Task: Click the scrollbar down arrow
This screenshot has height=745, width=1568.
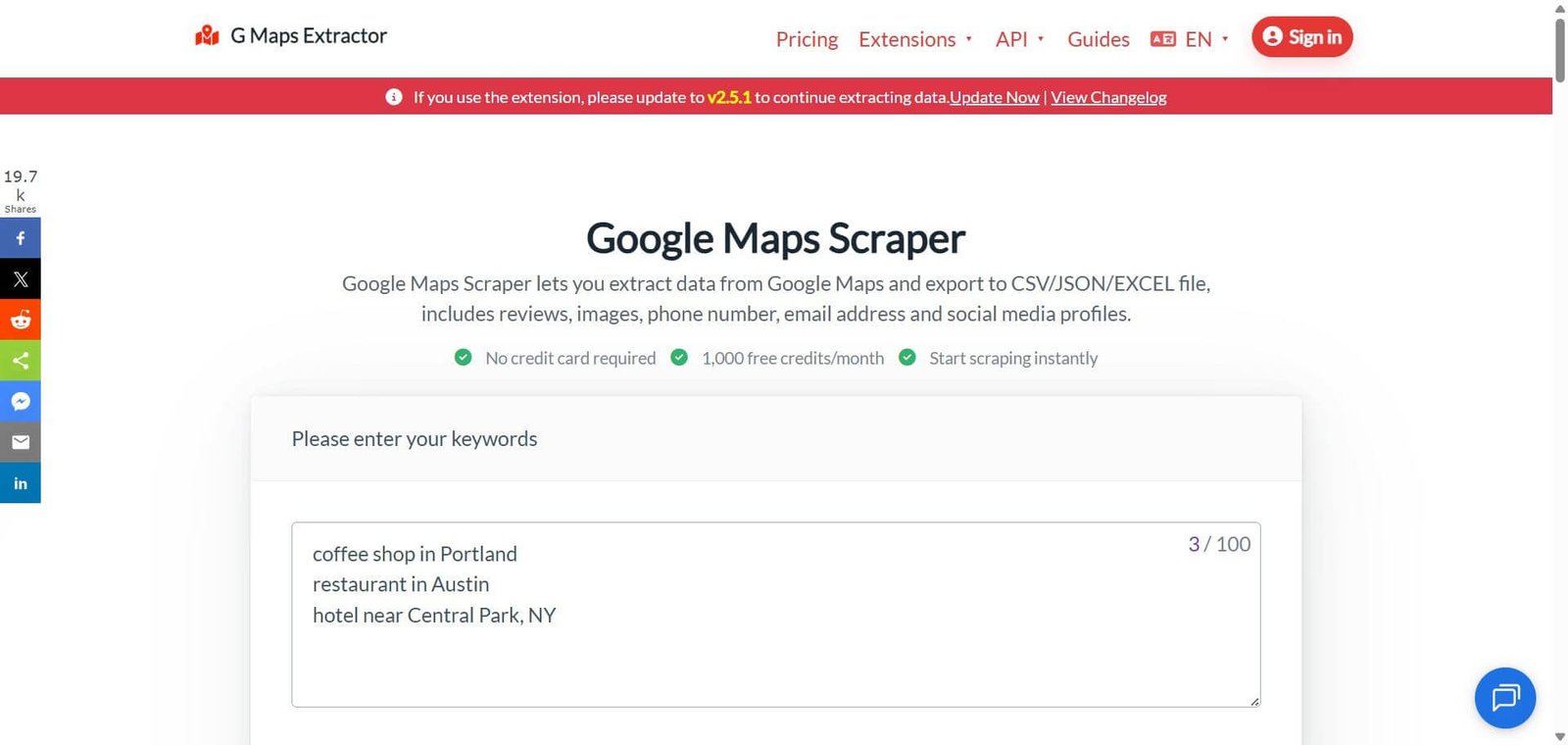Action: [1560, 736]
